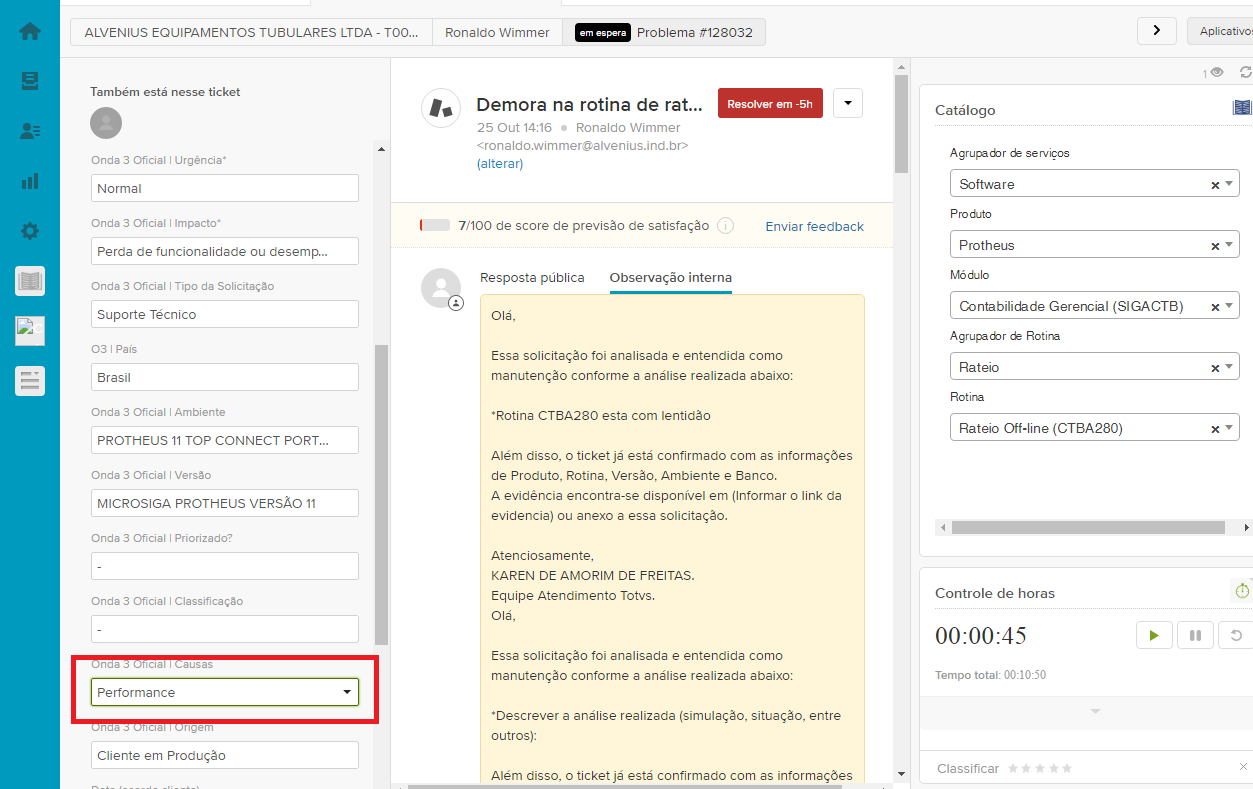The height and width of the screenshot is (789, 1253).
Task: Open the País field set to Brasil
Action: pyautogui.click(x=225, y=377)
